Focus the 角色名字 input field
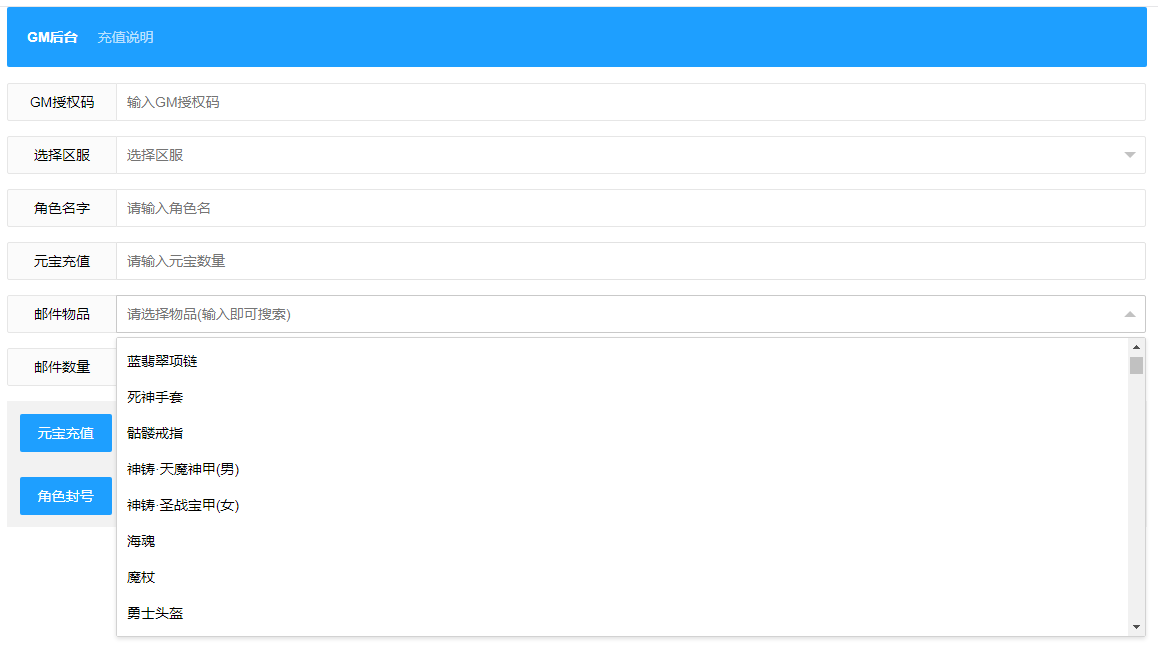 pyautogui.click(x=630, y=208)
